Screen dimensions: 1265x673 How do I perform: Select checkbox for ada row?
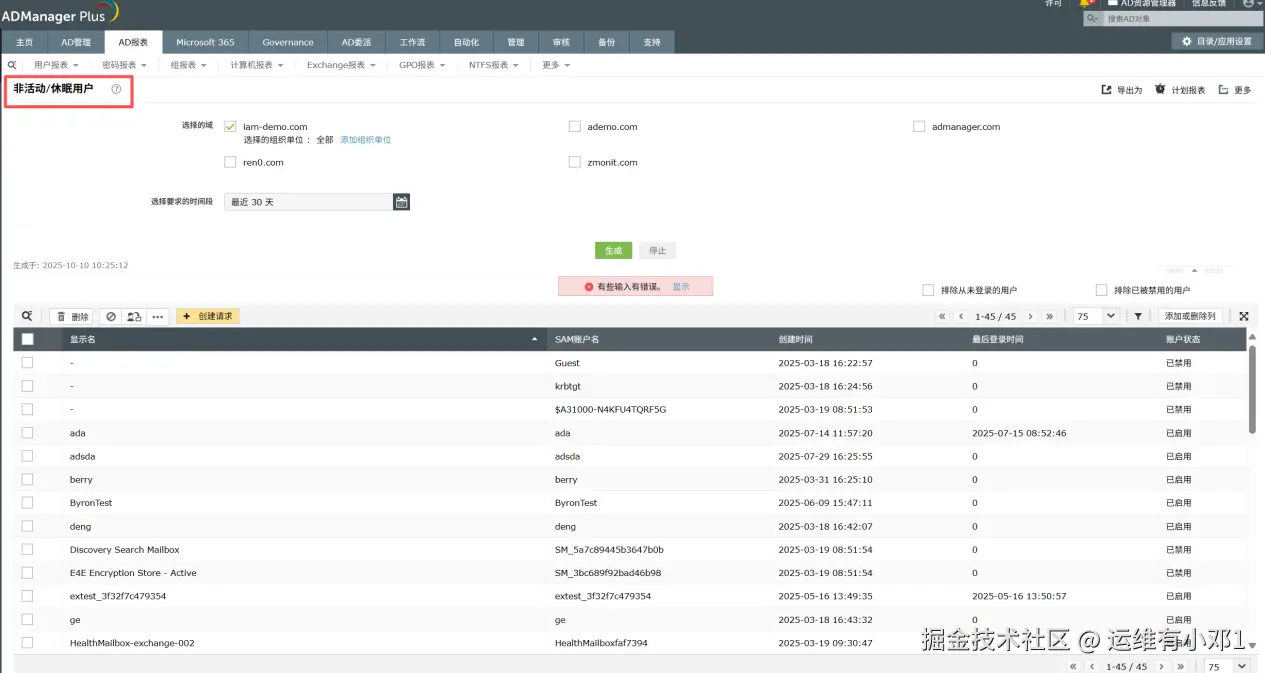pos(27,433)
